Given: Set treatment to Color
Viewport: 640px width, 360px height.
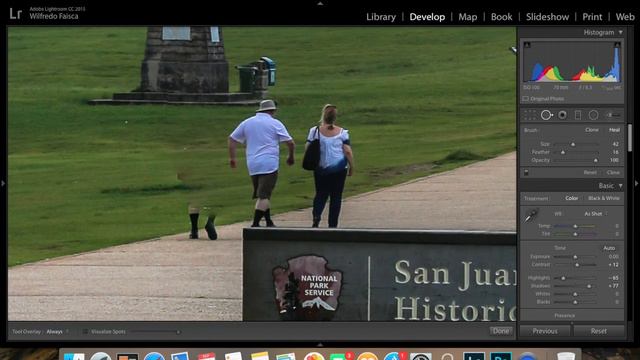Looking at the screenshot, I should (571, 198).
